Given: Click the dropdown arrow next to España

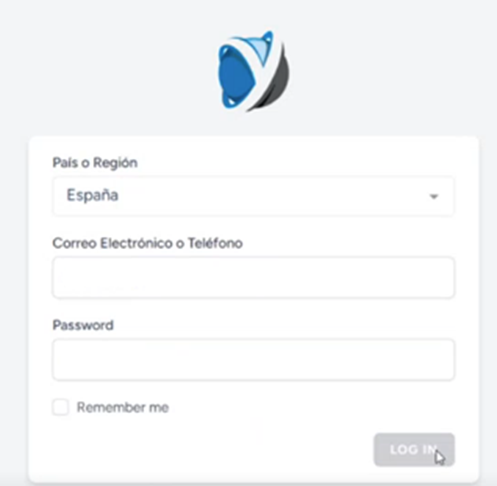Looking at the screenshot, I should point(434,197).
